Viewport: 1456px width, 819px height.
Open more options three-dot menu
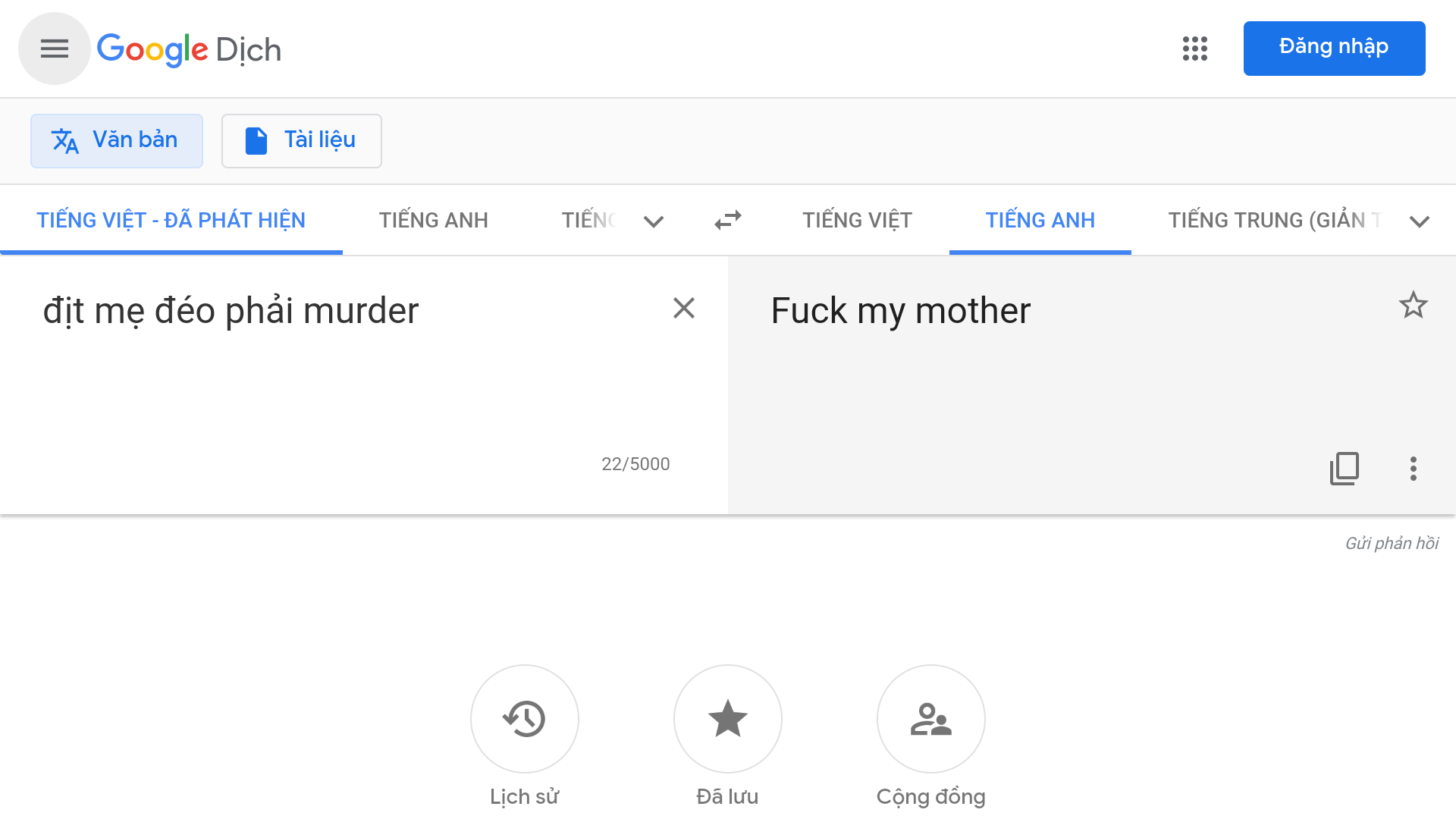tap(1414, 469)
